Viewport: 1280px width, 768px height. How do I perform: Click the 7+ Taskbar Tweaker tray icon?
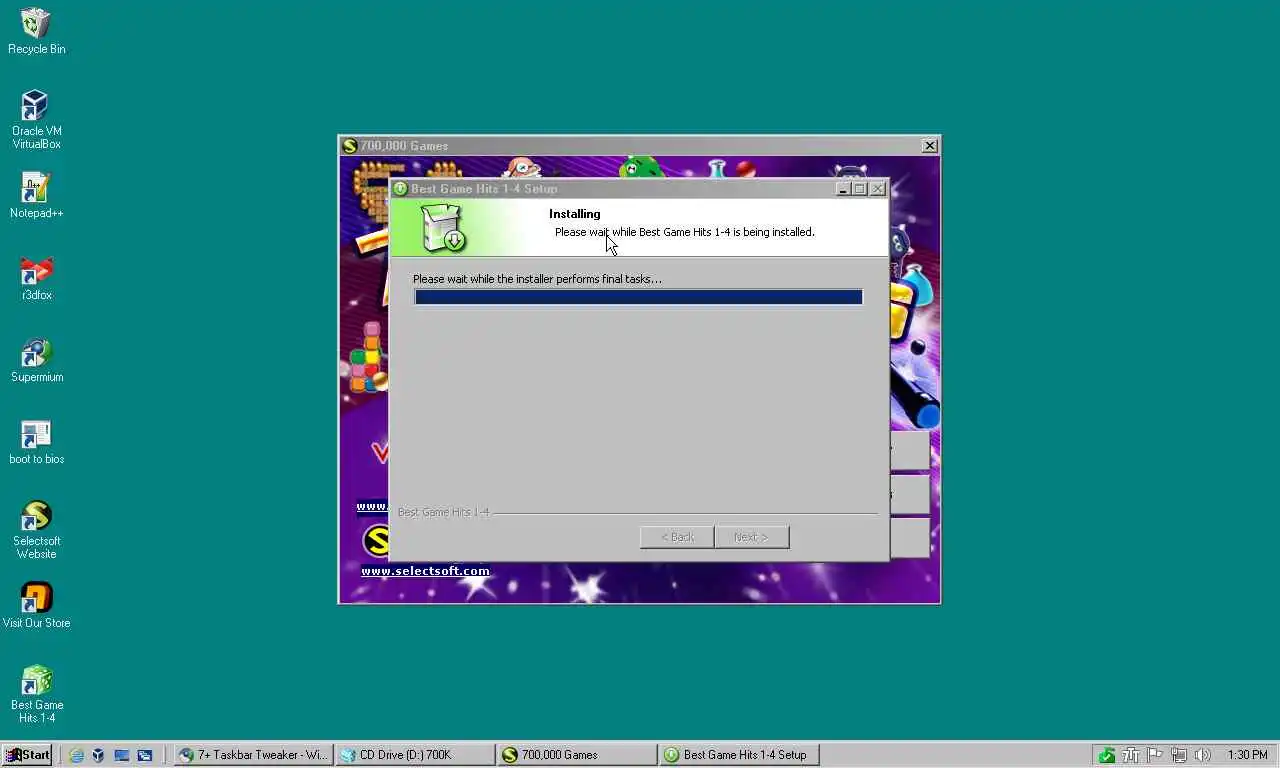pyautogui.click(x=1131, y=755)
